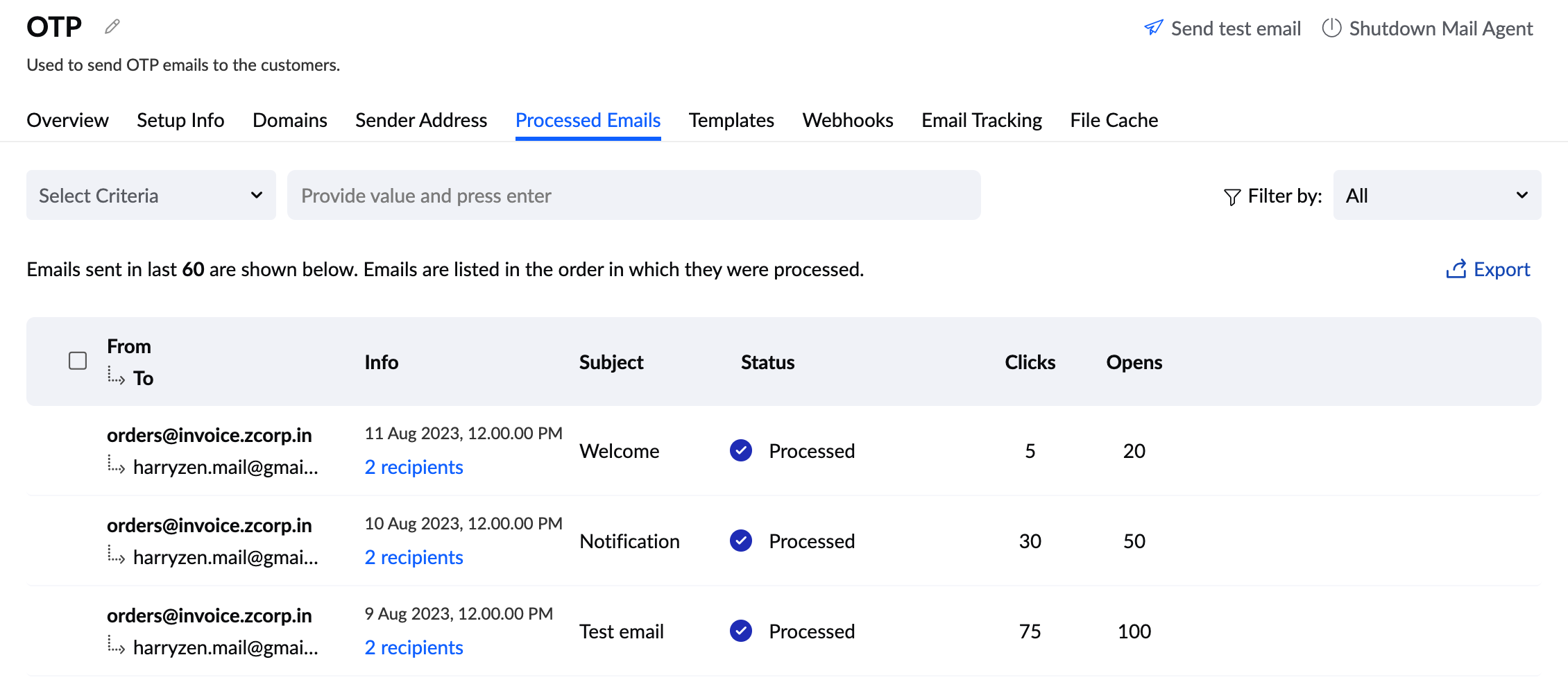Viewport: 1568px width, 680px height.
Task: Switch to the Templates tab
Action: (731, 119)
